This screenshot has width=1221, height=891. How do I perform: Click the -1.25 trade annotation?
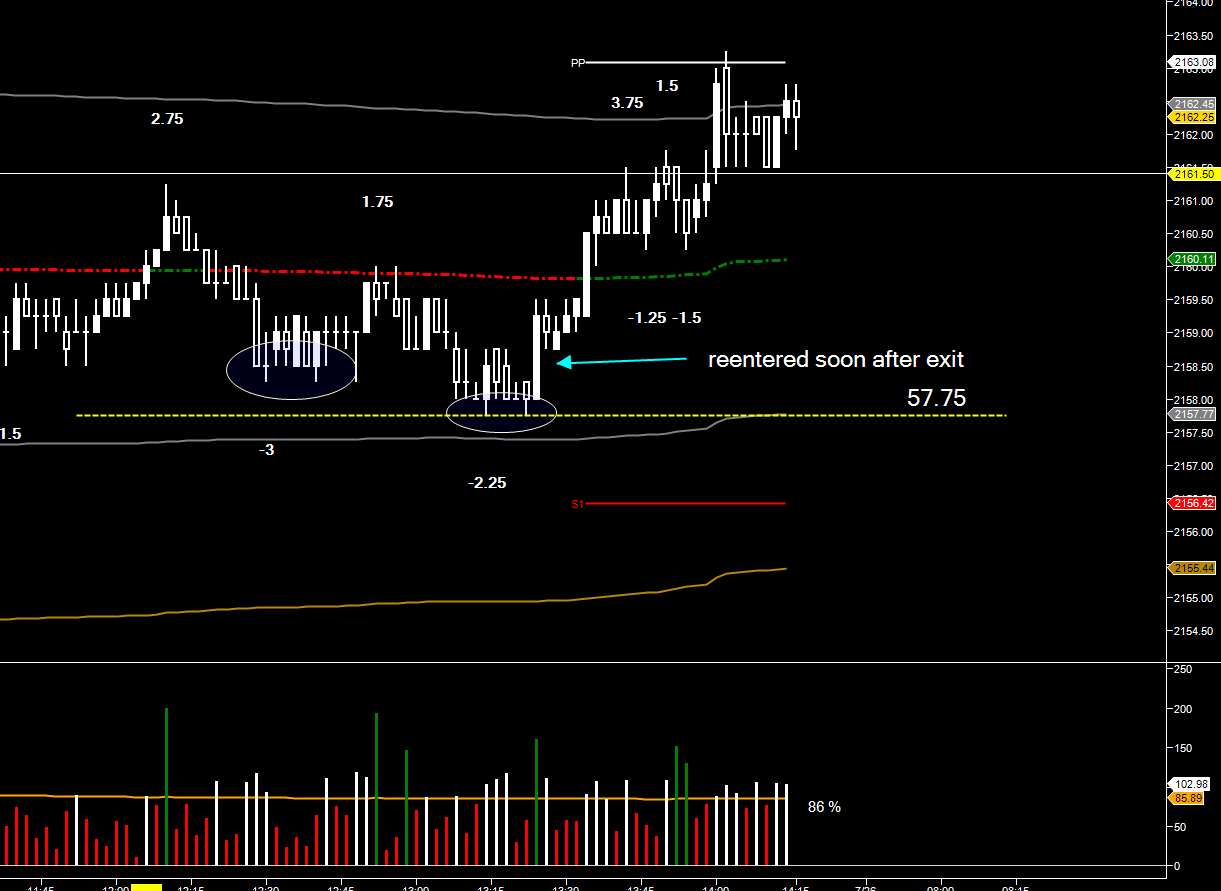coord(647,318)
